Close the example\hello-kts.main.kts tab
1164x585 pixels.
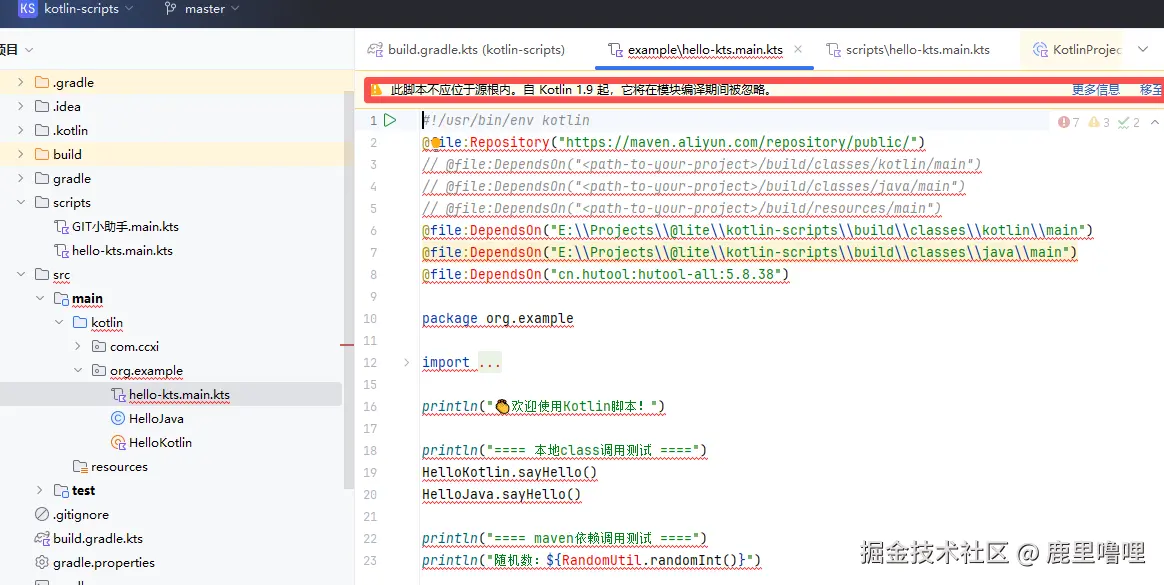(x=798, y=49)
